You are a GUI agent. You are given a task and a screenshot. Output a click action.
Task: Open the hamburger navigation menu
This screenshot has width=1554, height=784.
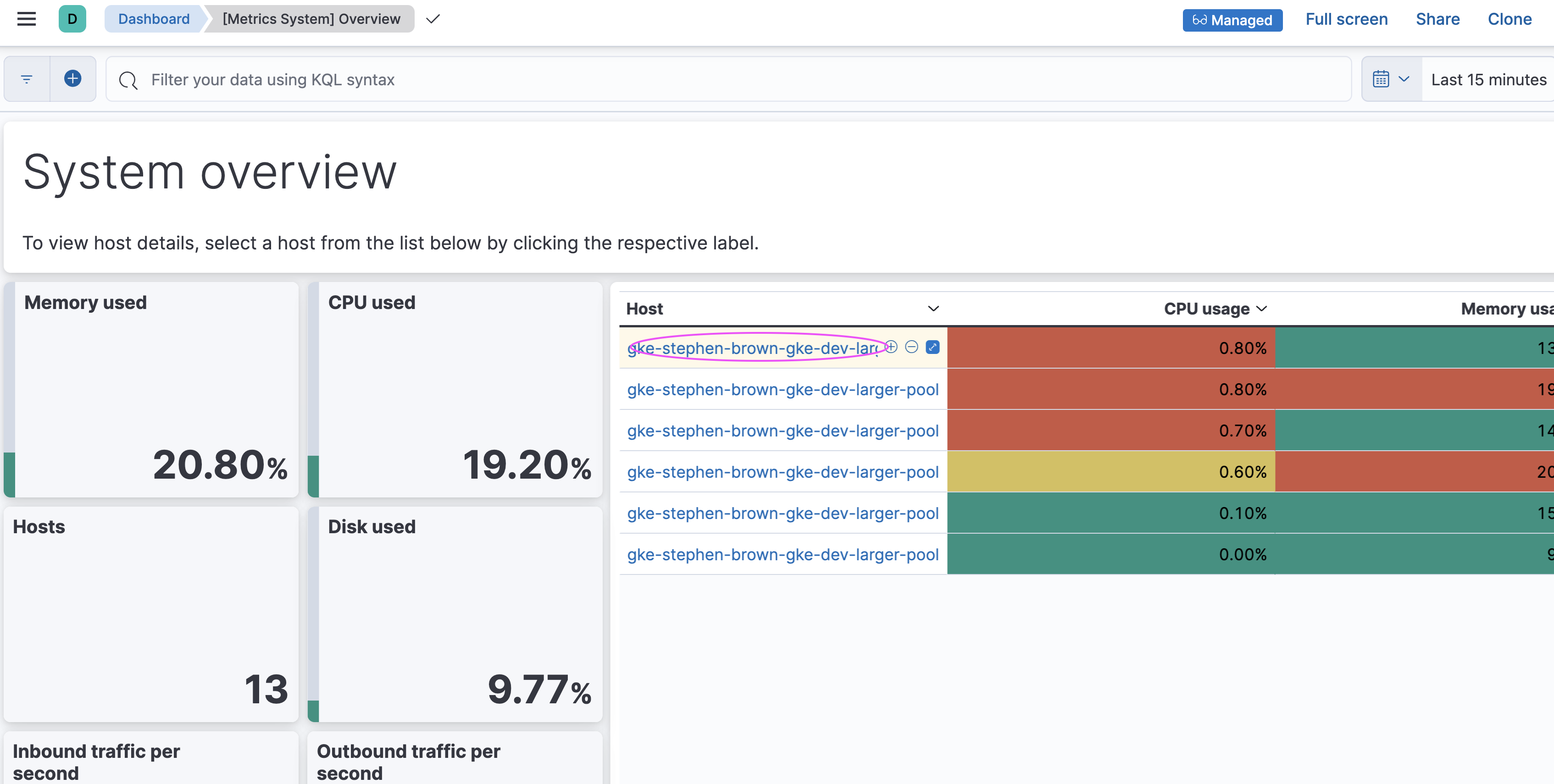coord(26,19)
